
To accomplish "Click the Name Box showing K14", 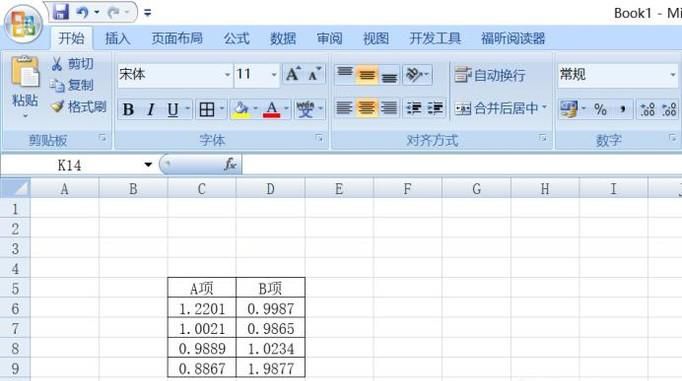I will pyautogui.click(x=70, y=165).
